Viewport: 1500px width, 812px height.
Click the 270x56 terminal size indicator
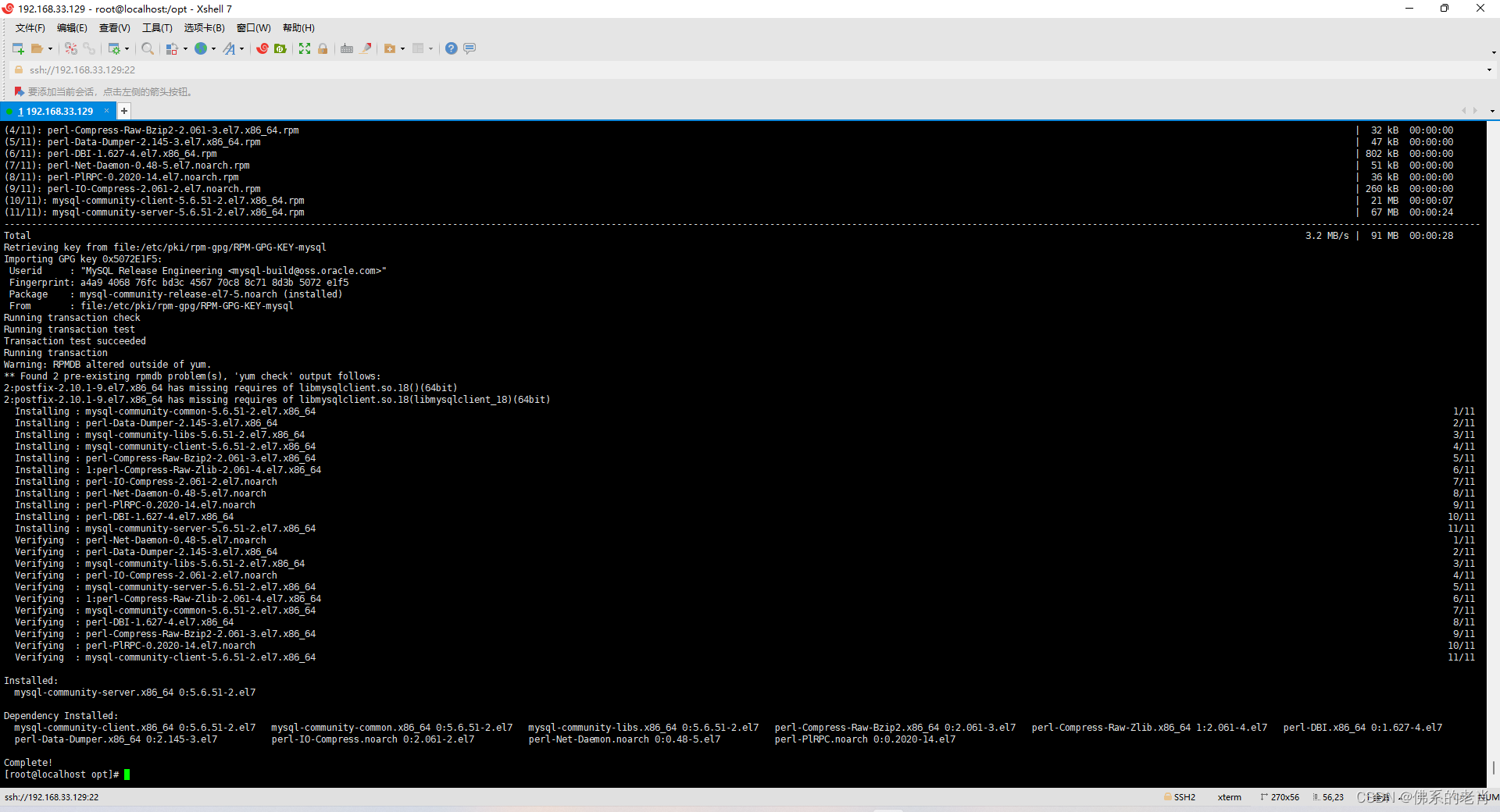(x=1284, y=797)
